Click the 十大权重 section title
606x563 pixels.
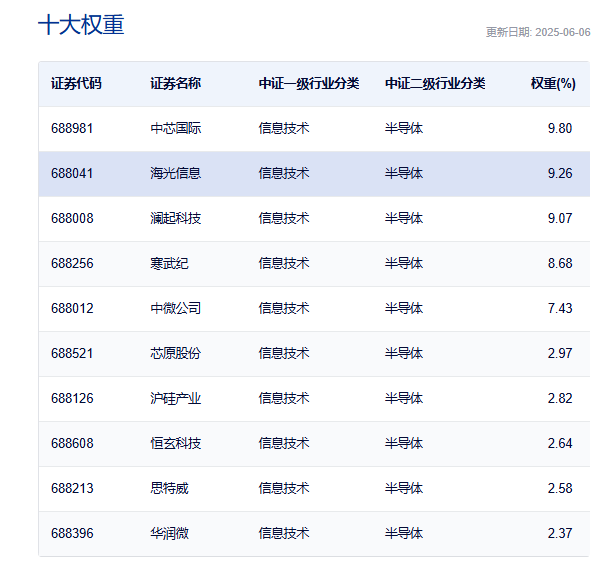tap(81, 26)
